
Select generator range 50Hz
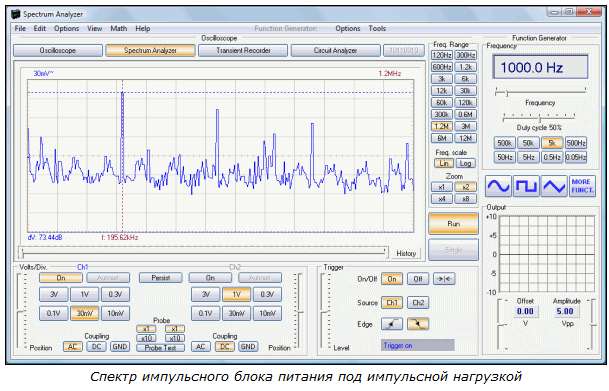(504, 157)
